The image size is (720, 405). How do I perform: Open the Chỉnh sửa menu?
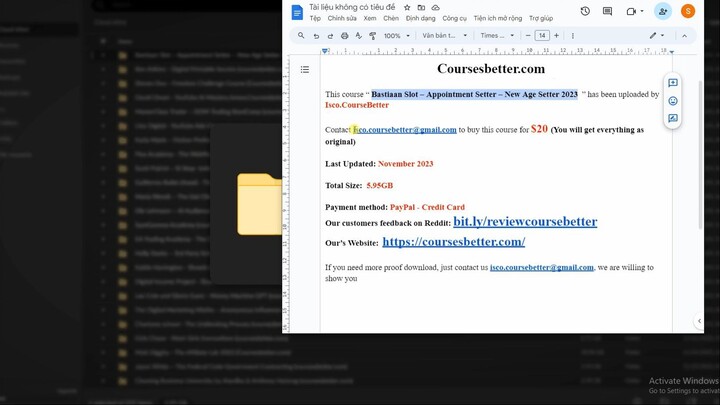coord(342,18)
